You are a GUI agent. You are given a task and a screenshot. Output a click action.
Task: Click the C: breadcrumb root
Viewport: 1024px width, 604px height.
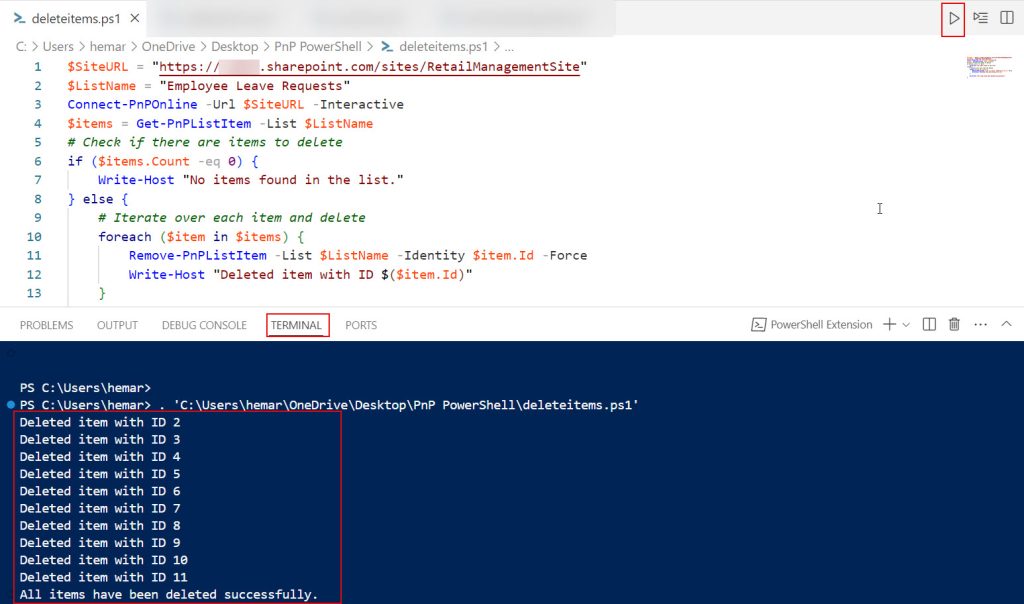click(x=22, y=46)
